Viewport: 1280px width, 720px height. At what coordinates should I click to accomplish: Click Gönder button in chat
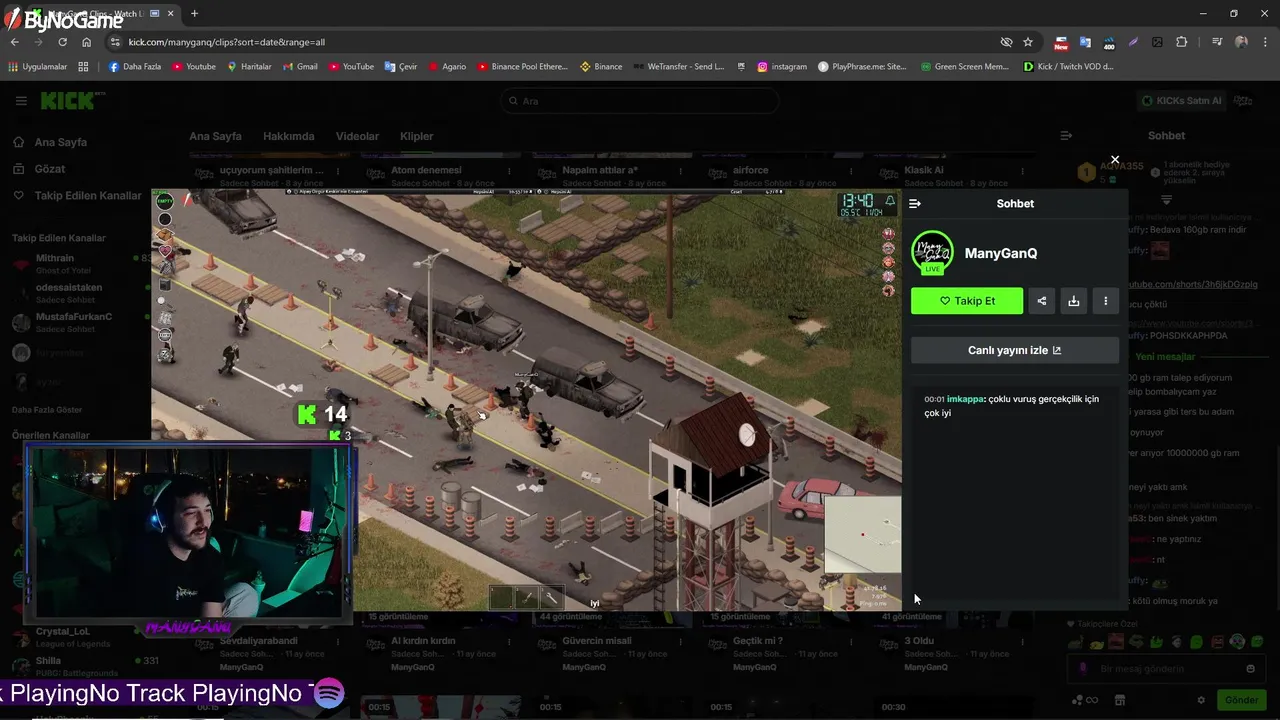[1242, 700]
